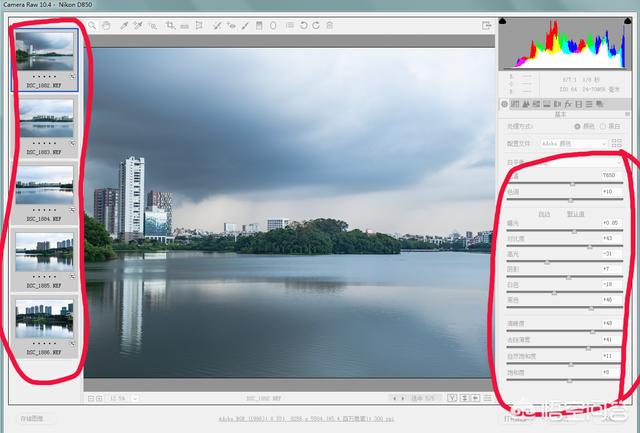Click the 色温 temperature value field
640x433 pixels.
click(608, 175)
